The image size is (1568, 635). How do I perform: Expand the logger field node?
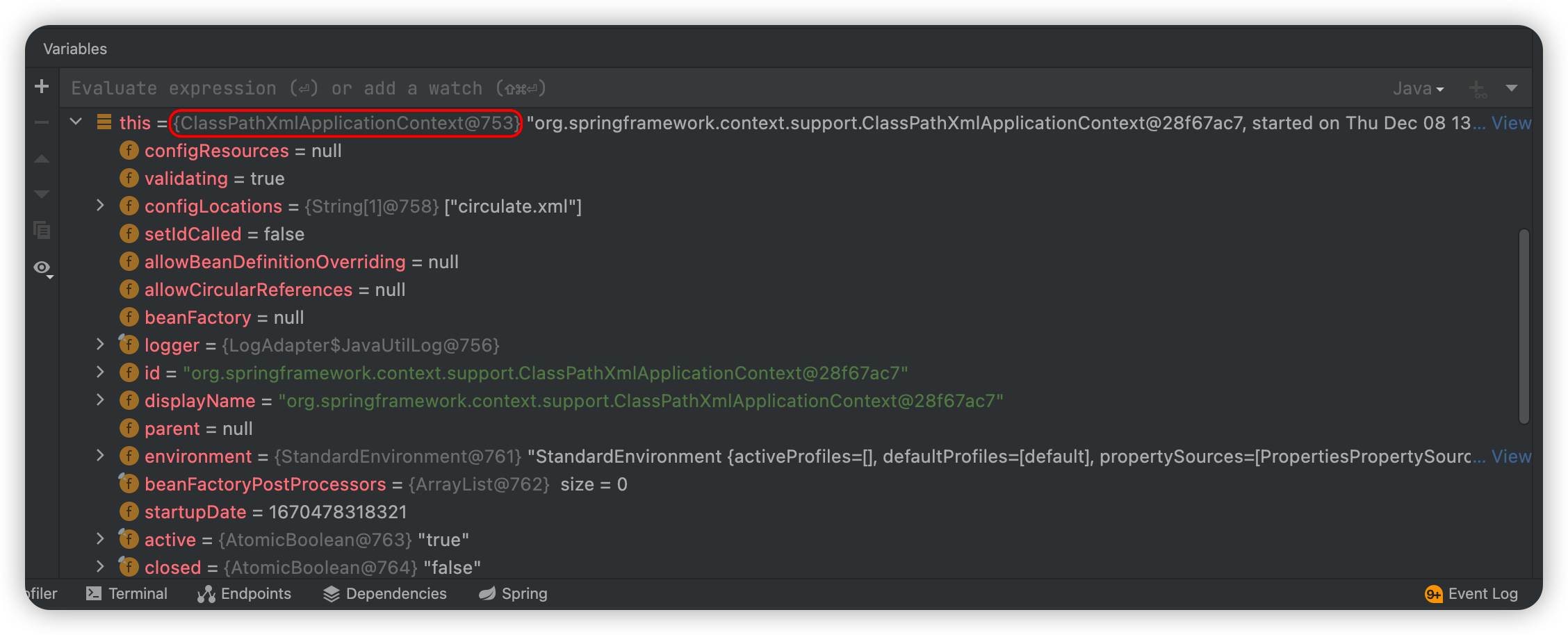point(100,345)
